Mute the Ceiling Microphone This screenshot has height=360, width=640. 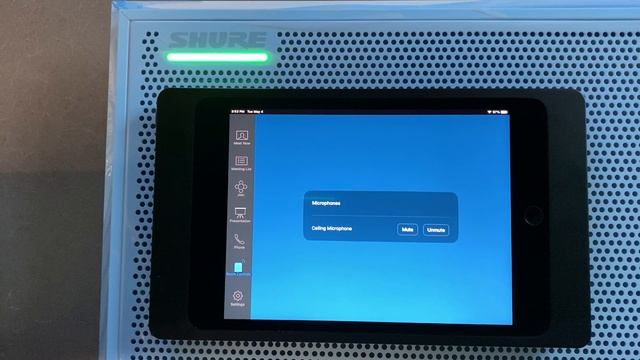pyautogui.click(x=407, y=230)
